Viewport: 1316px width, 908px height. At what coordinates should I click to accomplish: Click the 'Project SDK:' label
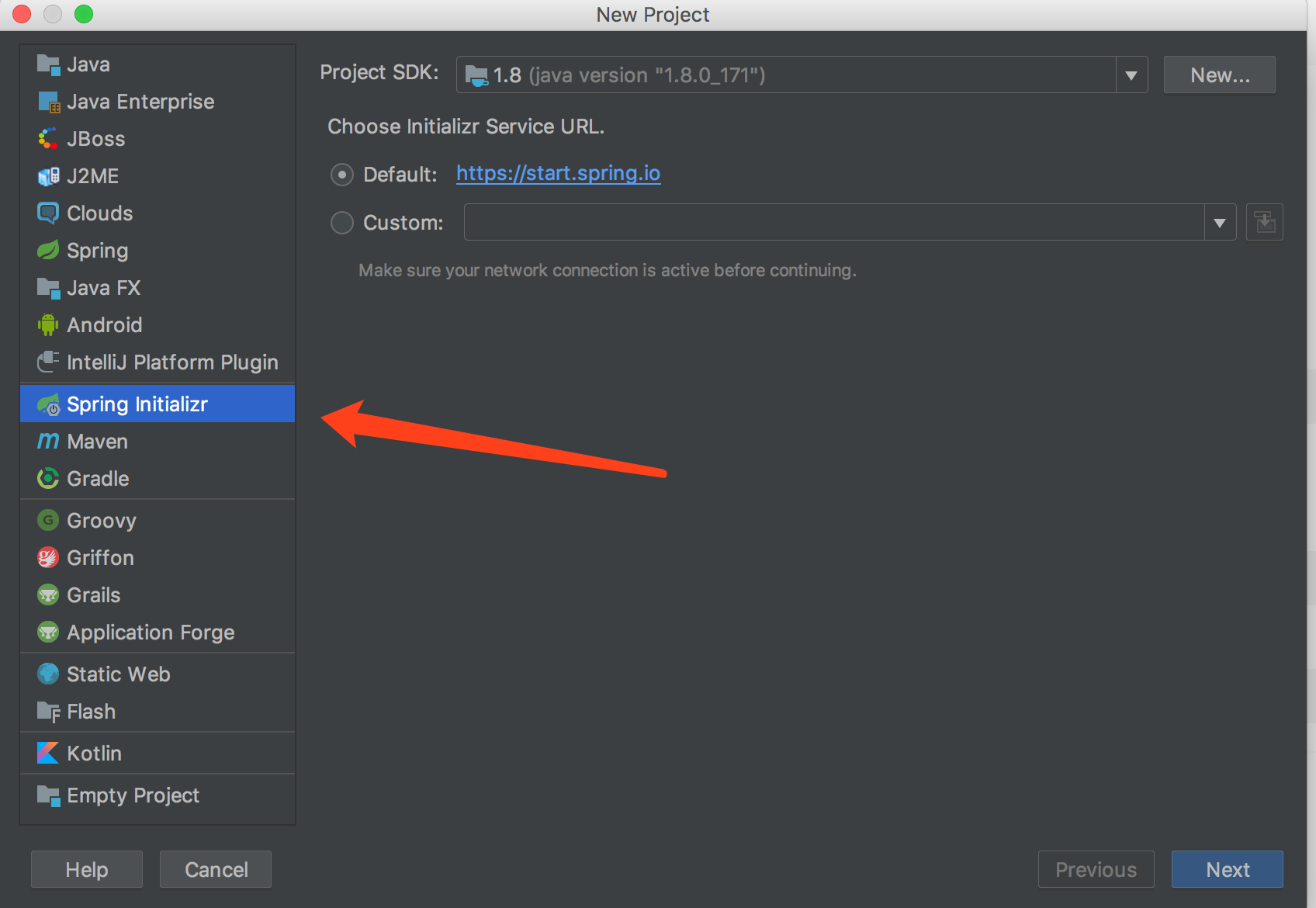point(379,72)
